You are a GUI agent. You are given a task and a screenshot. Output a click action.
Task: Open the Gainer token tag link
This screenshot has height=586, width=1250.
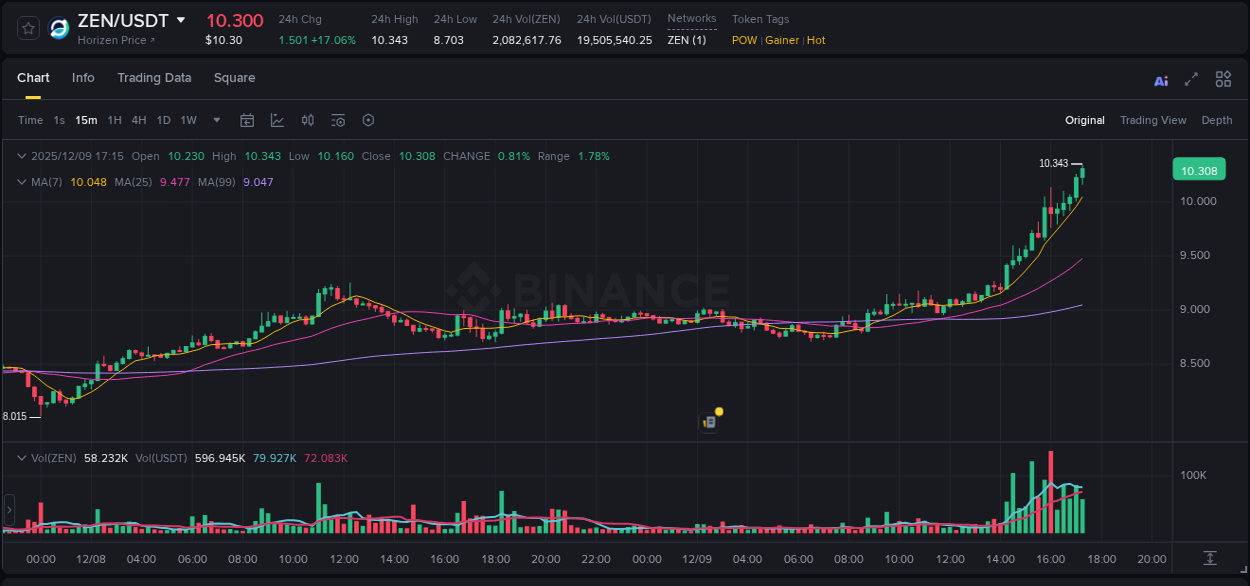pos(781,40)
